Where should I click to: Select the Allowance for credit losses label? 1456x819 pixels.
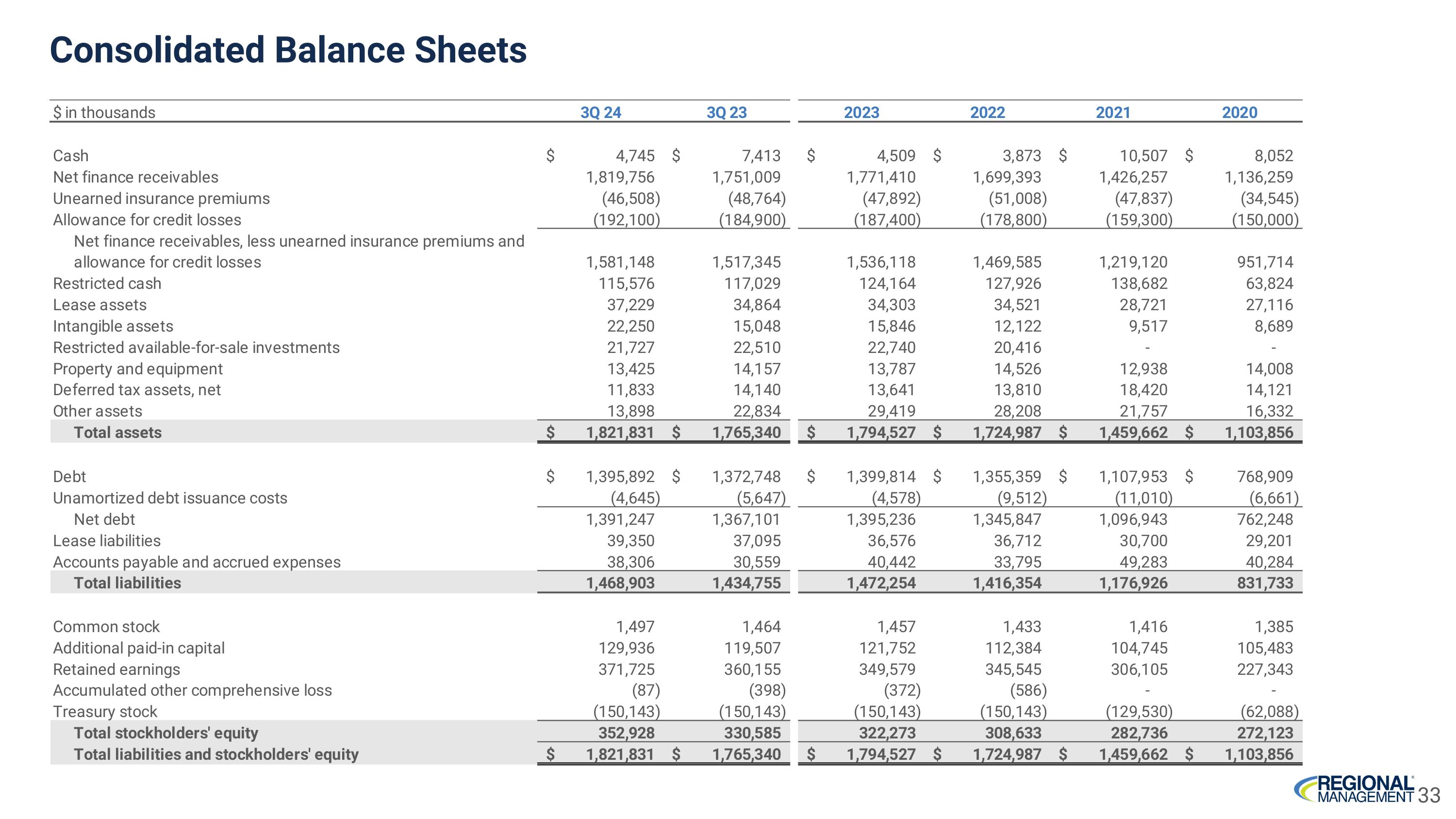click(147, 220)
